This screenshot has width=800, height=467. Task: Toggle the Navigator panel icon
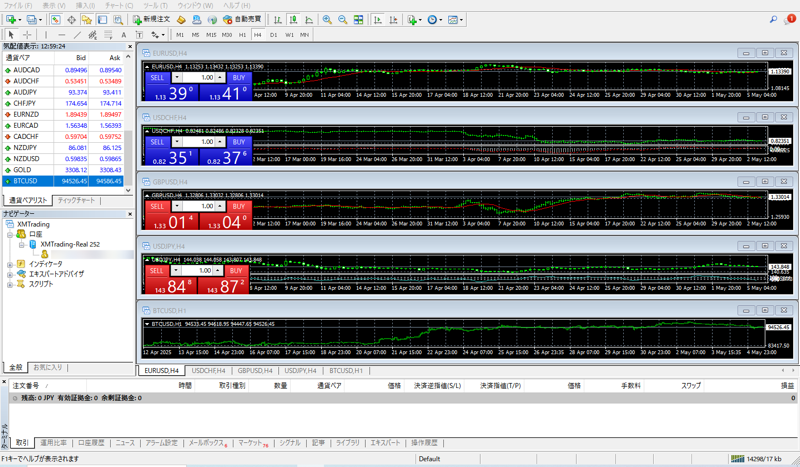click(x=87, y=19)
